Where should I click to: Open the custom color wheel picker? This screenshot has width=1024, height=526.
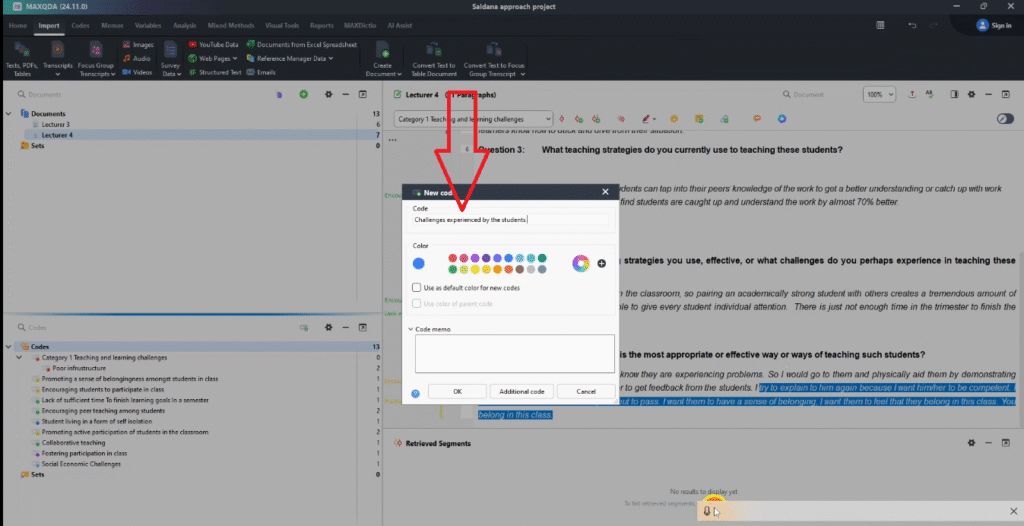(580, 263)
